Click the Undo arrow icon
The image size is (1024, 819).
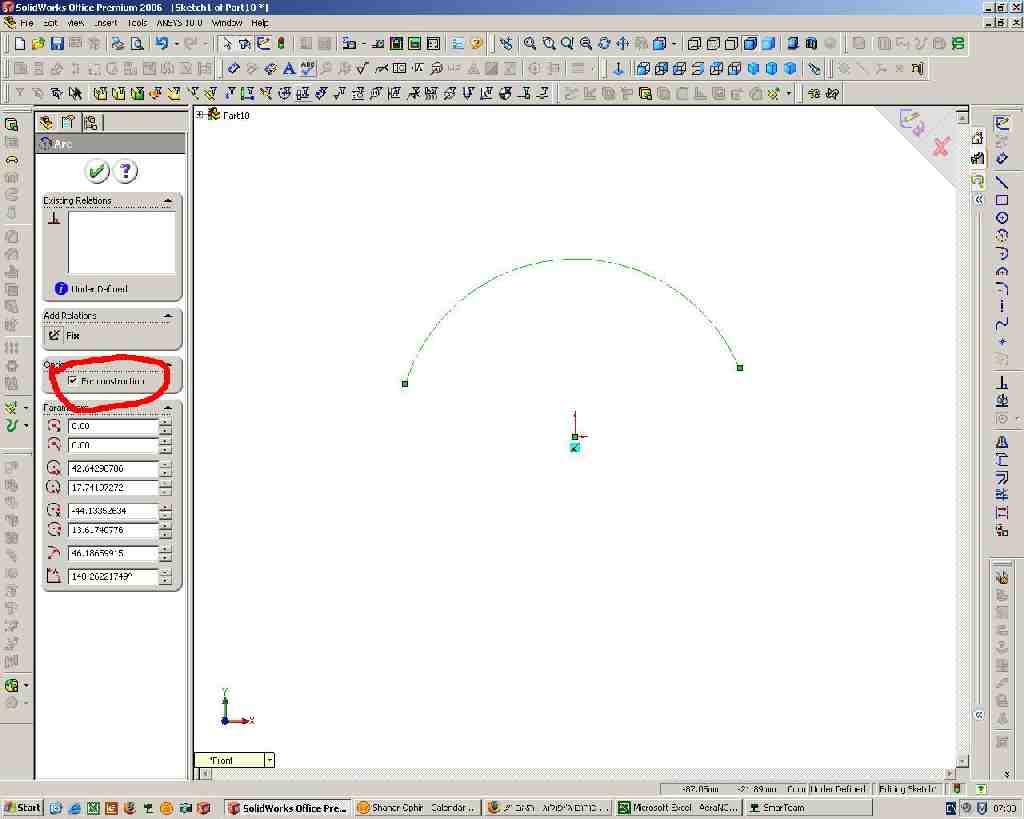pyautogui.click(x=161, y=44)
